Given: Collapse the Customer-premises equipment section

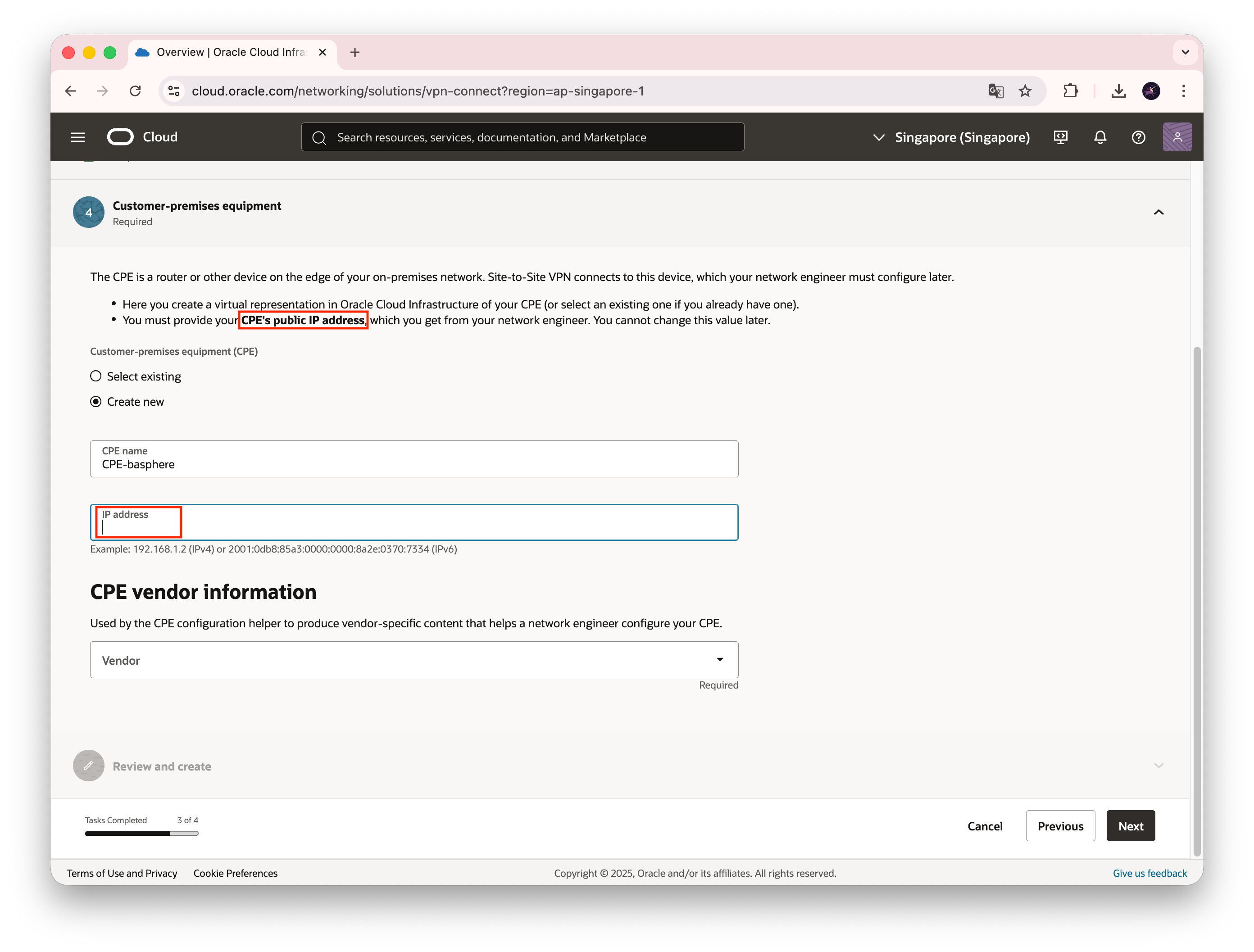Looking at the screenshot, I should [1159, 212].
